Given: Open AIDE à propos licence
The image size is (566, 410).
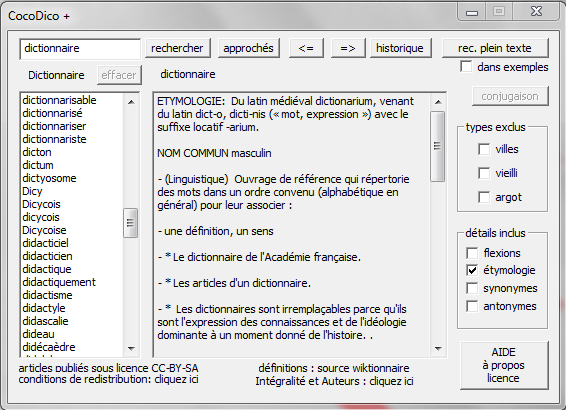Looking at the screenshot, I should tap(504, 365).
